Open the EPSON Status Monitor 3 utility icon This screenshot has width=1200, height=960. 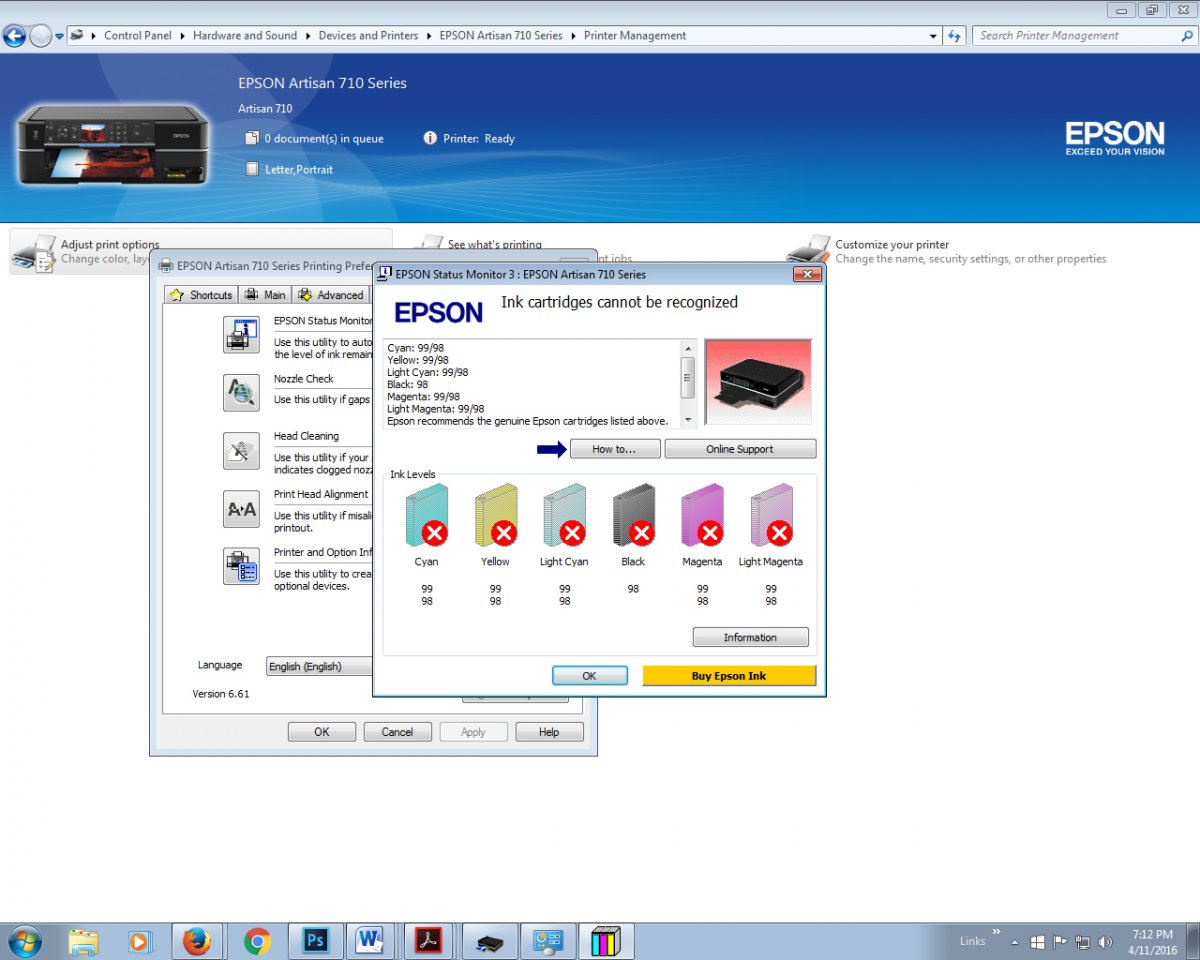point(241,334)
